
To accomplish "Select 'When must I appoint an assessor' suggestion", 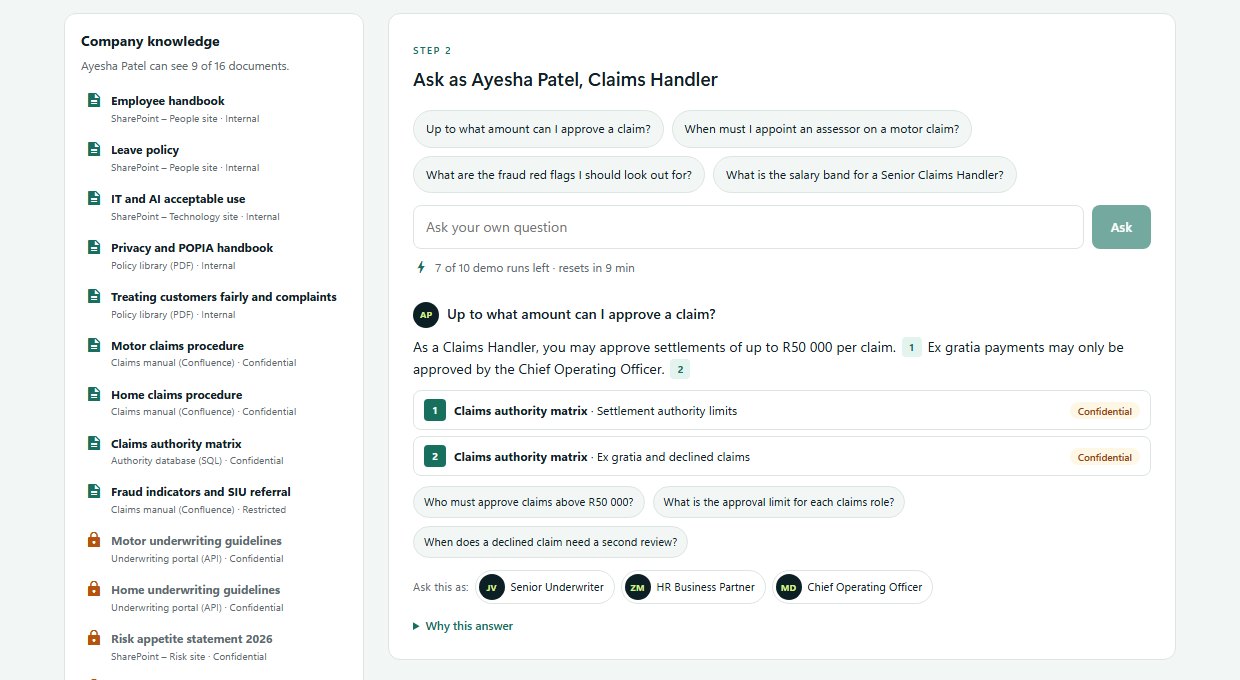I will pos(822,129).
